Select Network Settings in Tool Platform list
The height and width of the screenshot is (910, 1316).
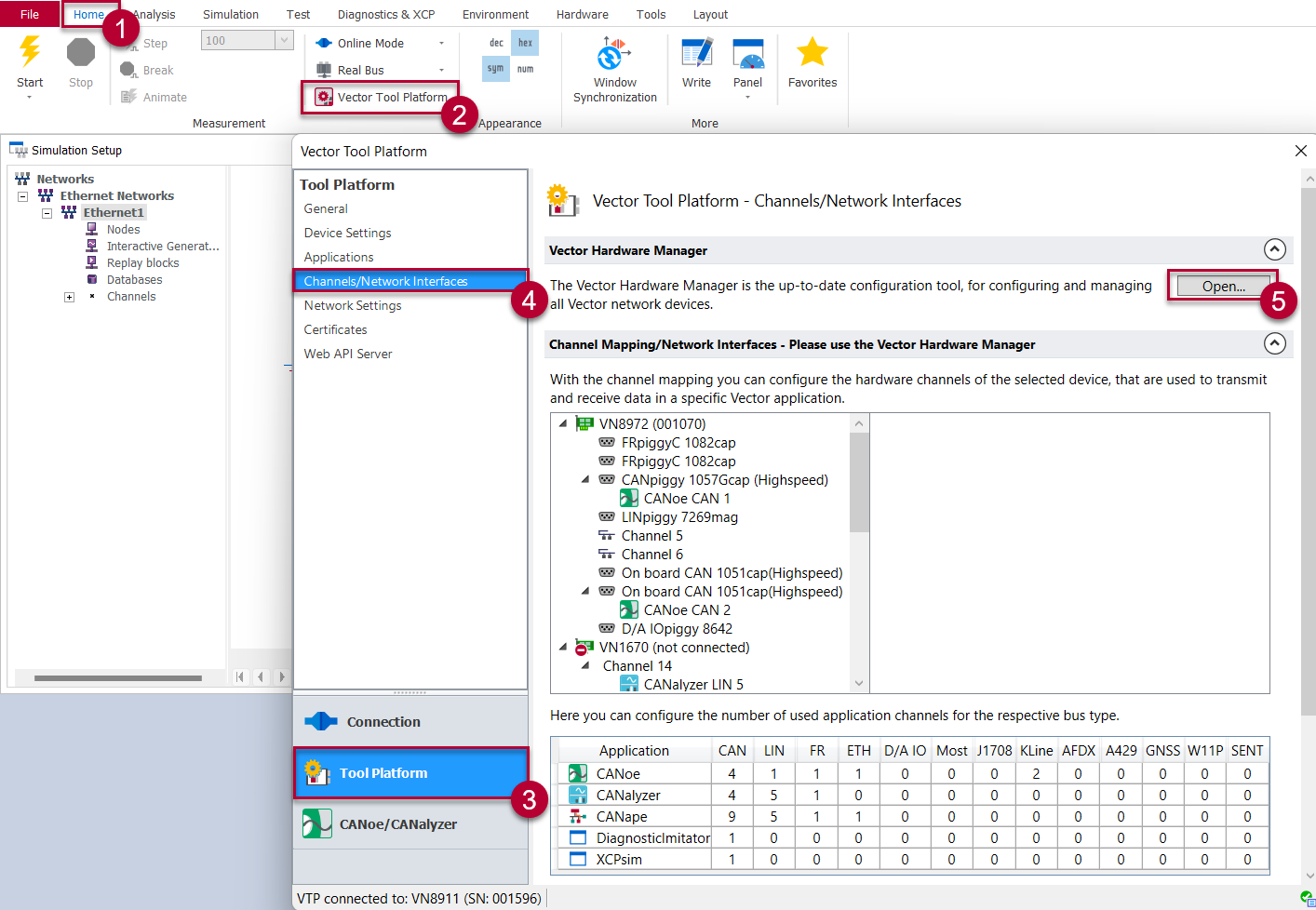[x=353, y=305]
